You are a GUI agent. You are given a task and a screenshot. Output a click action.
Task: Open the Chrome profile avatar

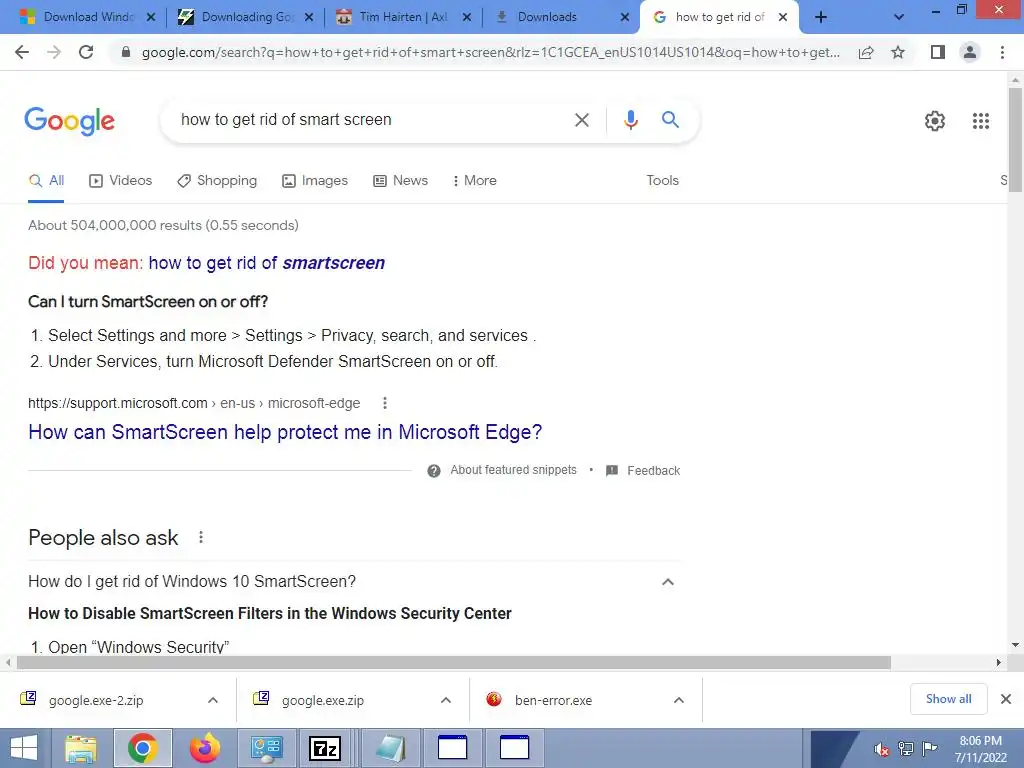click(x=970, y=52)
